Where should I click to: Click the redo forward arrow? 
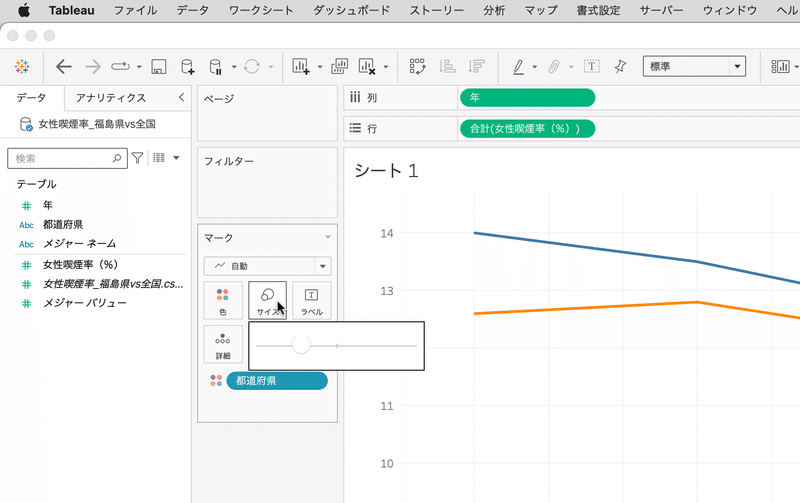click(93, 66)
